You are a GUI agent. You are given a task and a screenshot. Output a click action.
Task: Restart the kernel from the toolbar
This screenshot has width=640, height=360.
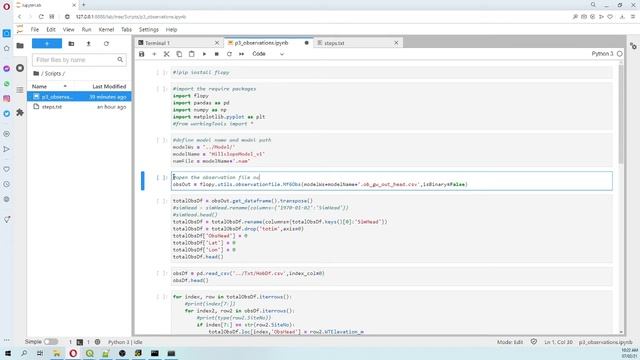coord(229,54)
